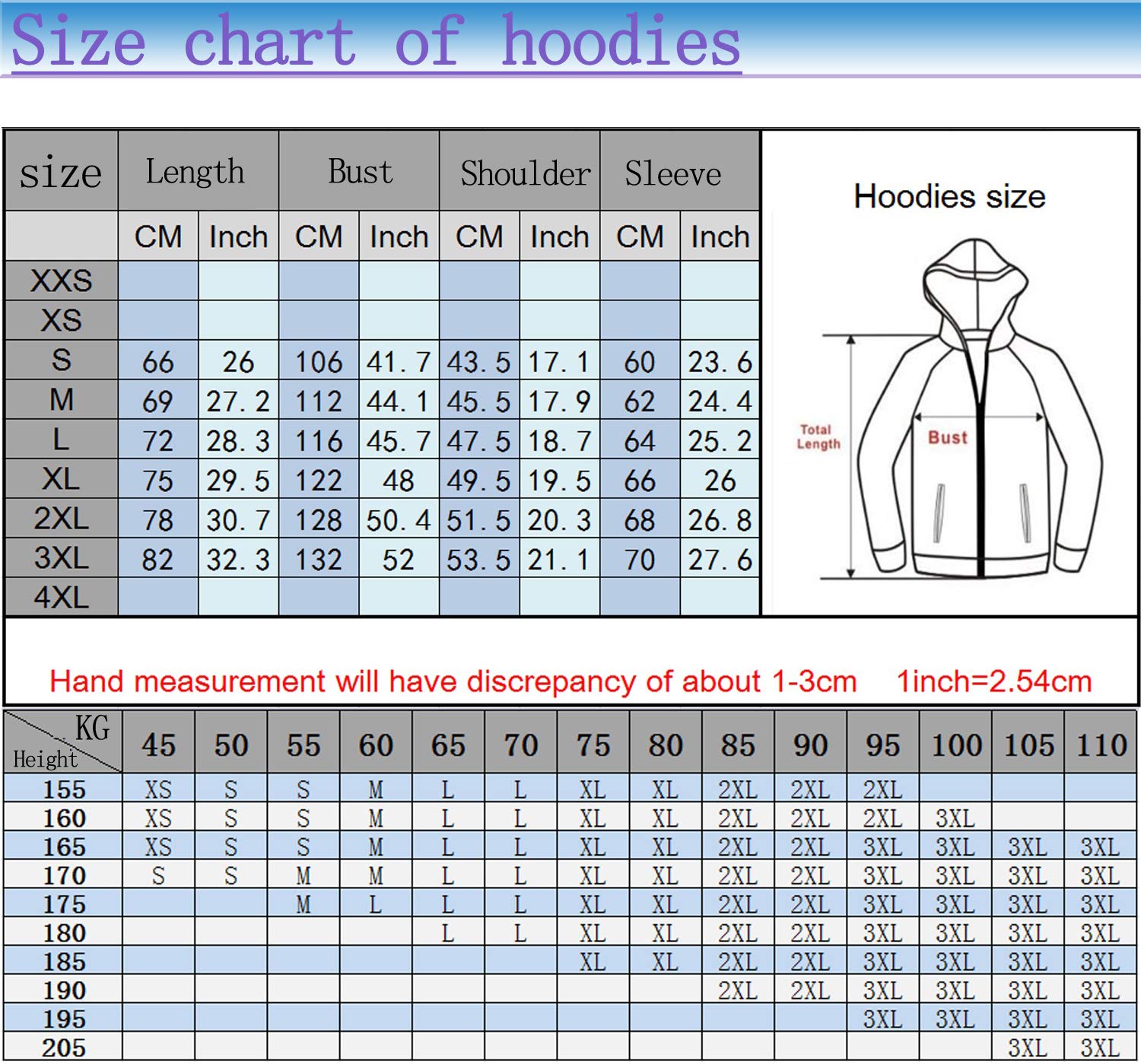Click the hoodie outline illustration

pyautogui.click(x=980, y=409)
